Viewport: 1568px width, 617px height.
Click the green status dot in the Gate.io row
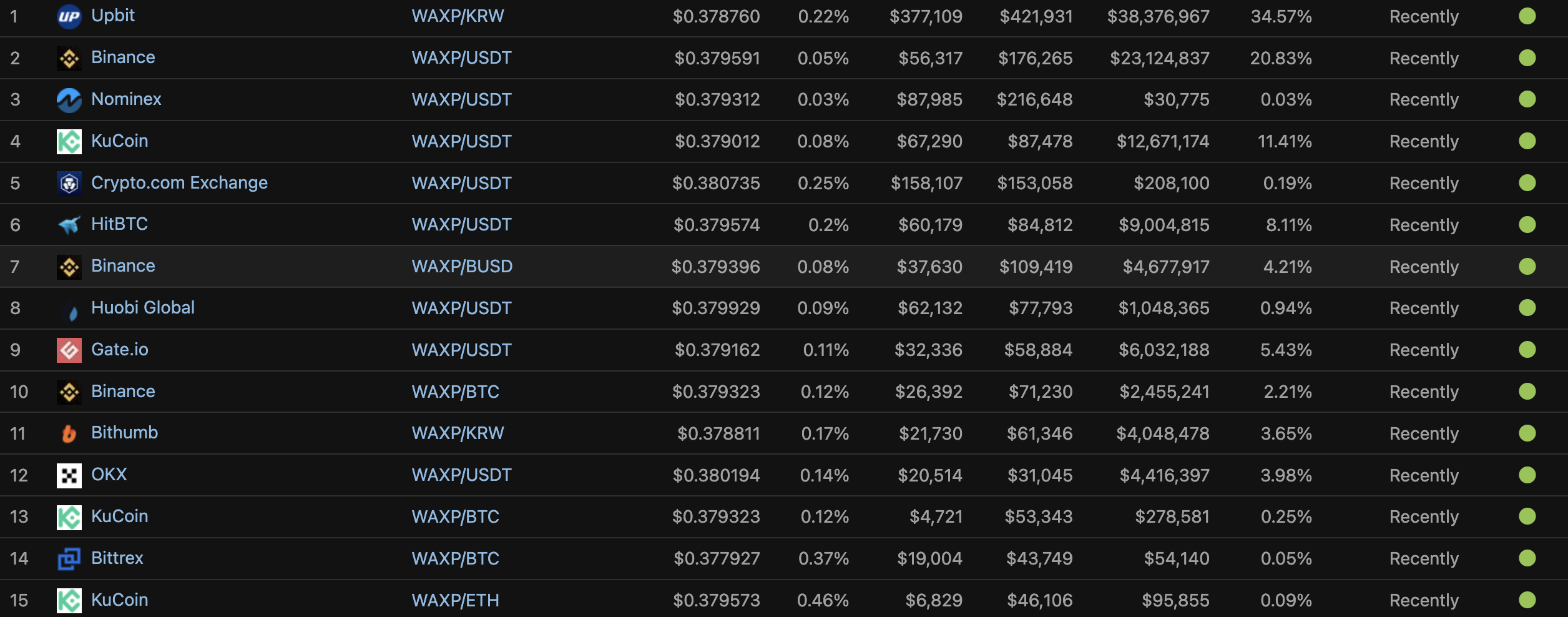point(1527,350)
